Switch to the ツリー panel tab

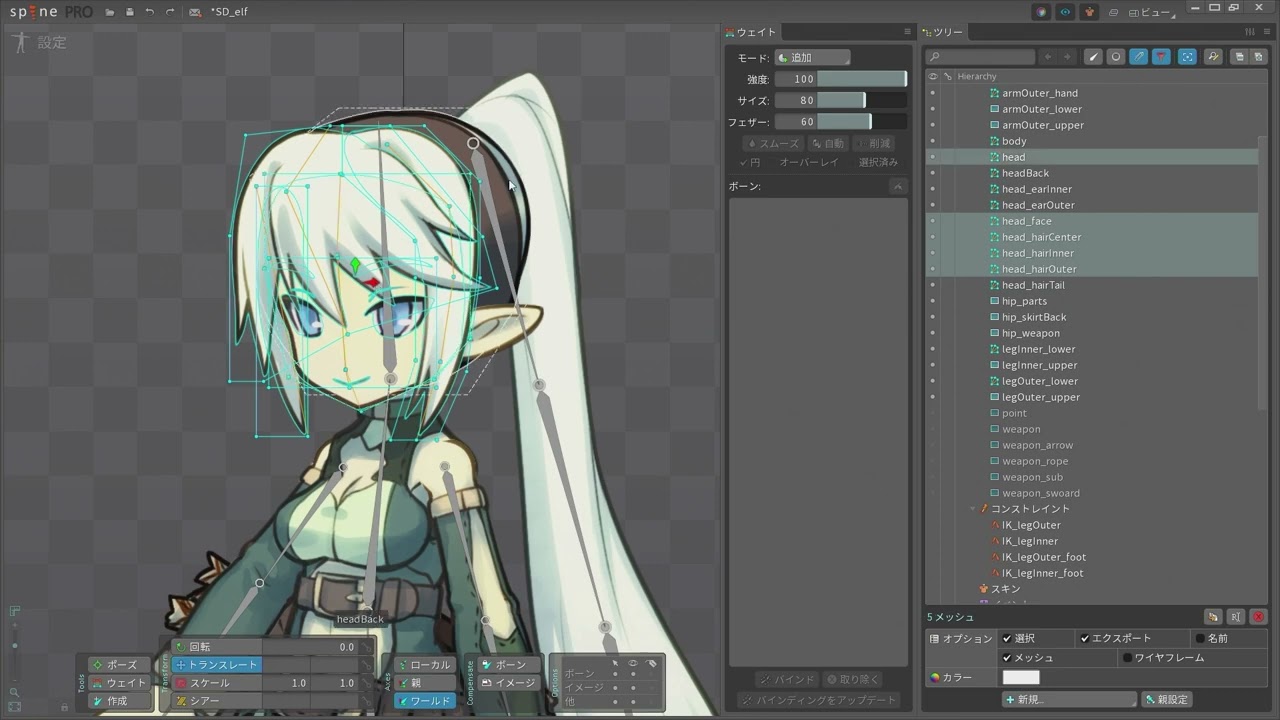[942, 32]
